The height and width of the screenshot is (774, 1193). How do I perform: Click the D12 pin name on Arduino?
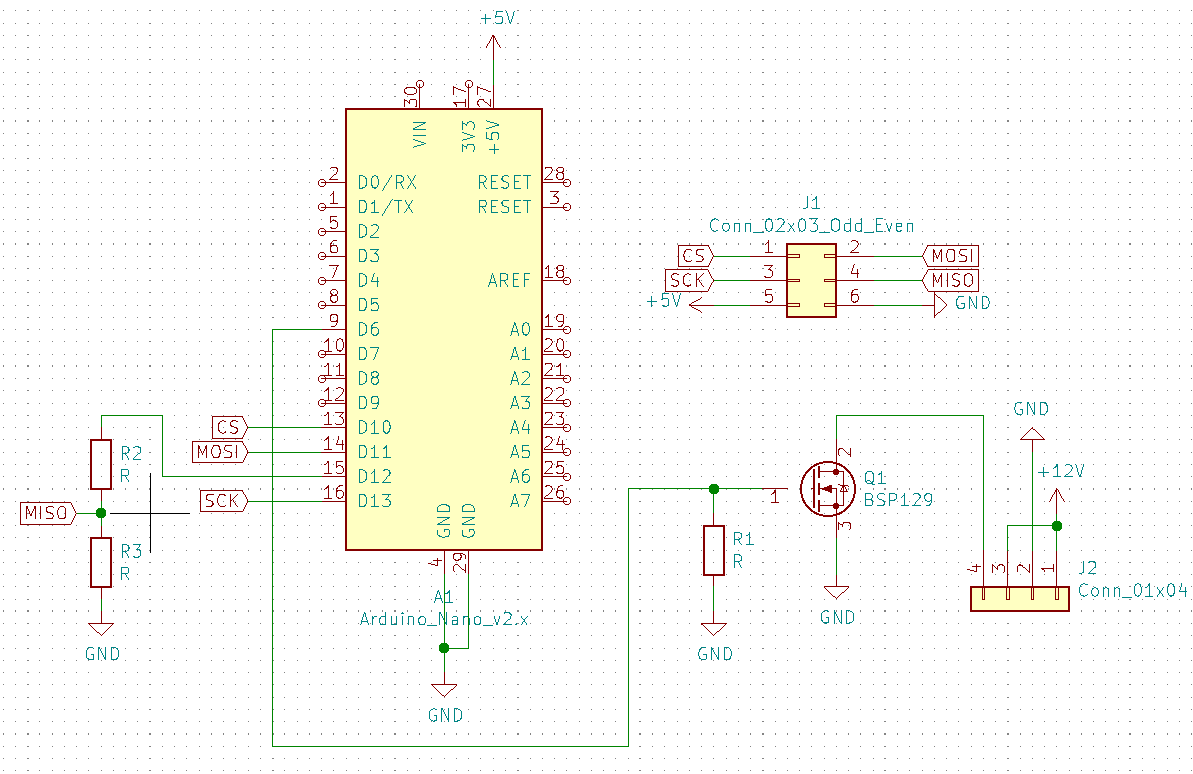[x=375, y=476]
